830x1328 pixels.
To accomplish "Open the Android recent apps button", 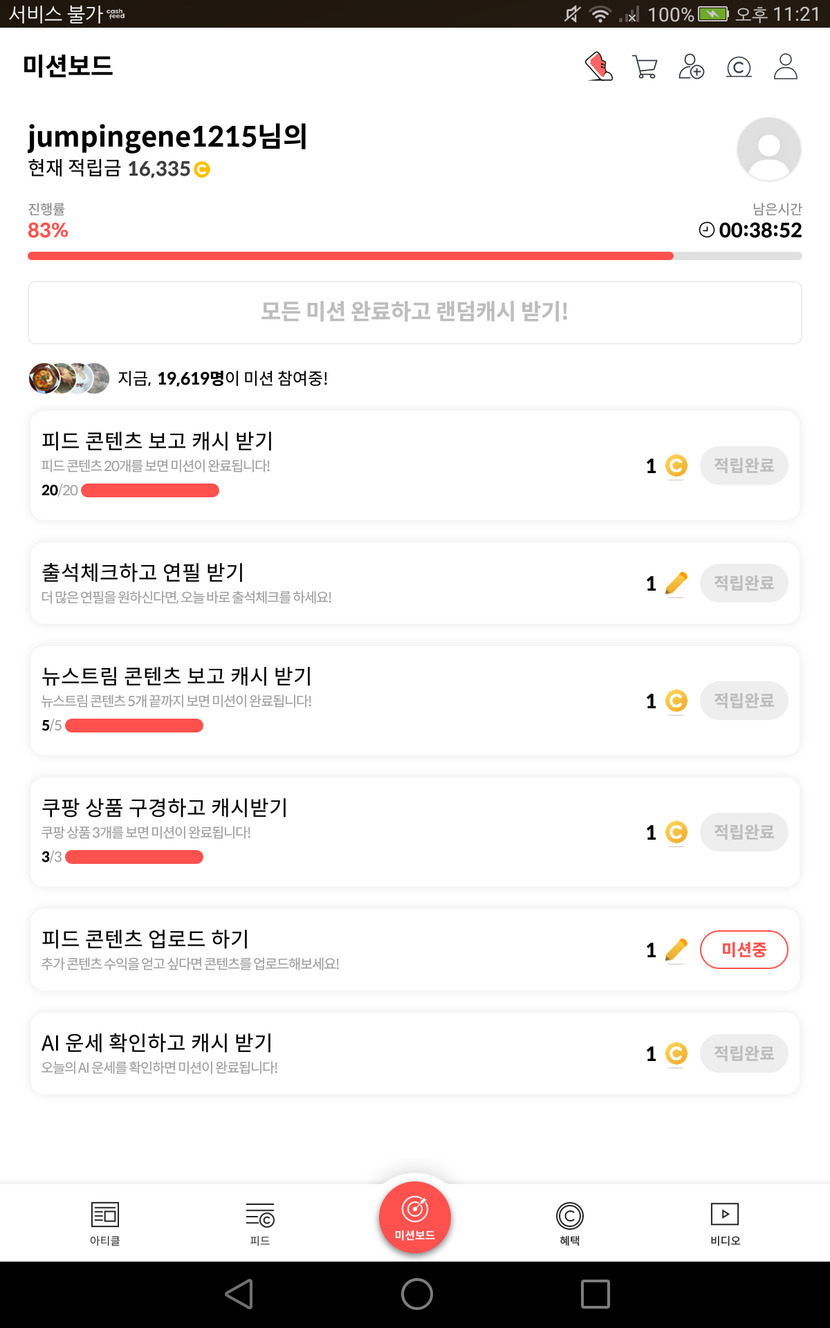I will [595, 1294].
